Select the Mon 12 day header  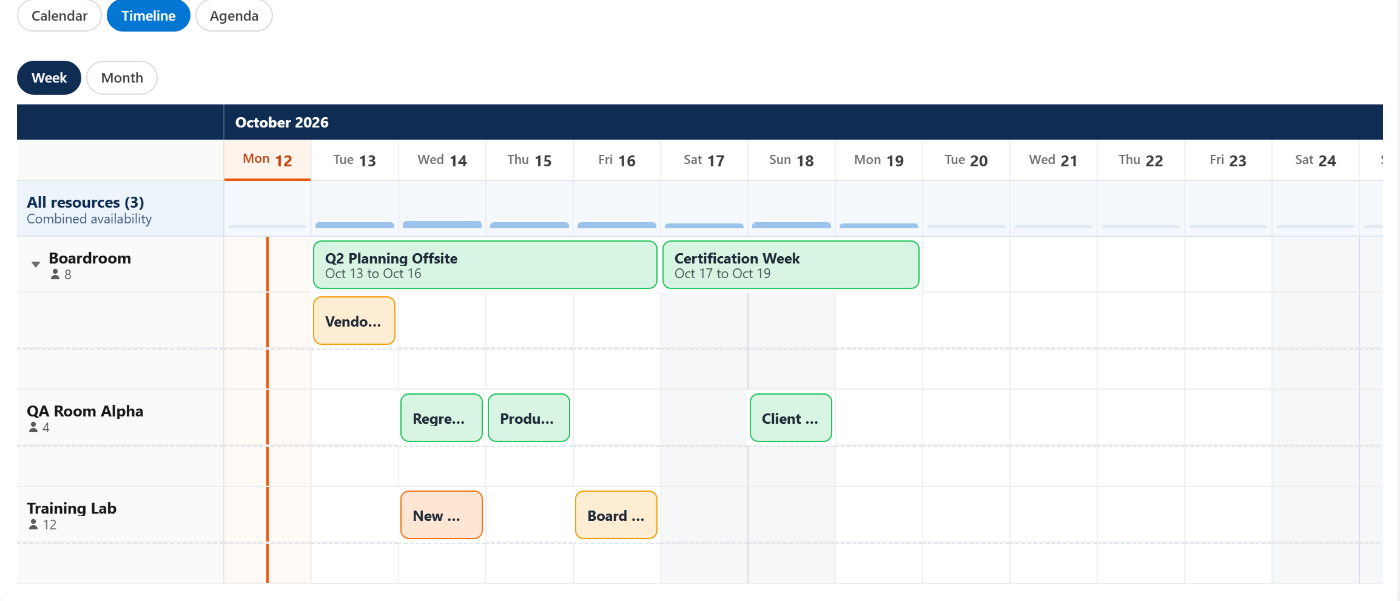coord(267,160)
